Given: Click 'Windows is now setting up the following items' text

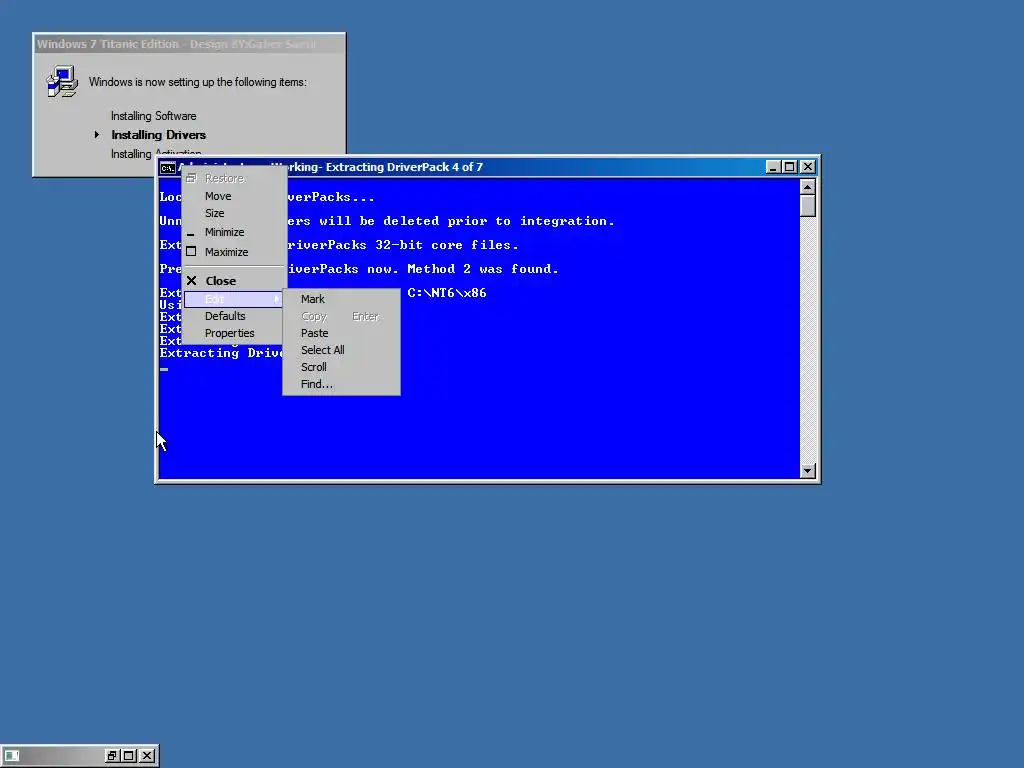Looking at the screenshot, I should tap(197, 82).
